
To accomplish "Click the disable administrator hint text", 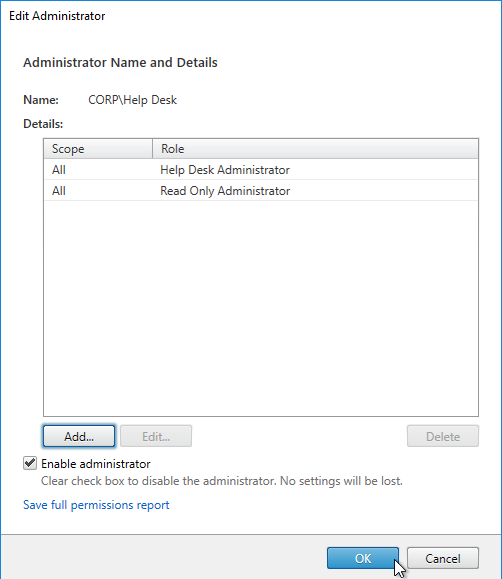I will point(222,481).
